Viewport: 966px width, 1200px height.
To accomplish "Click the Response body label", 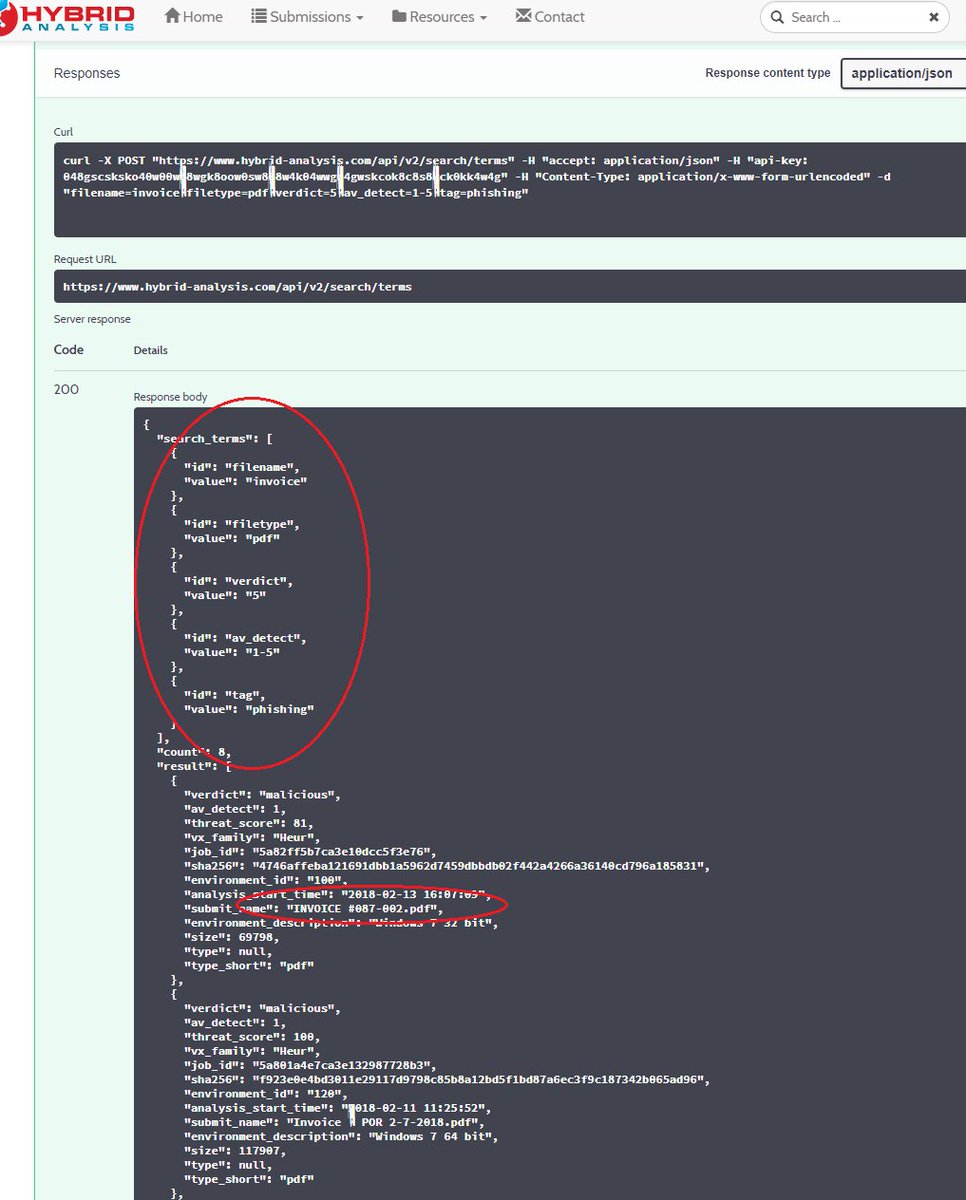I will click(171, 397).
